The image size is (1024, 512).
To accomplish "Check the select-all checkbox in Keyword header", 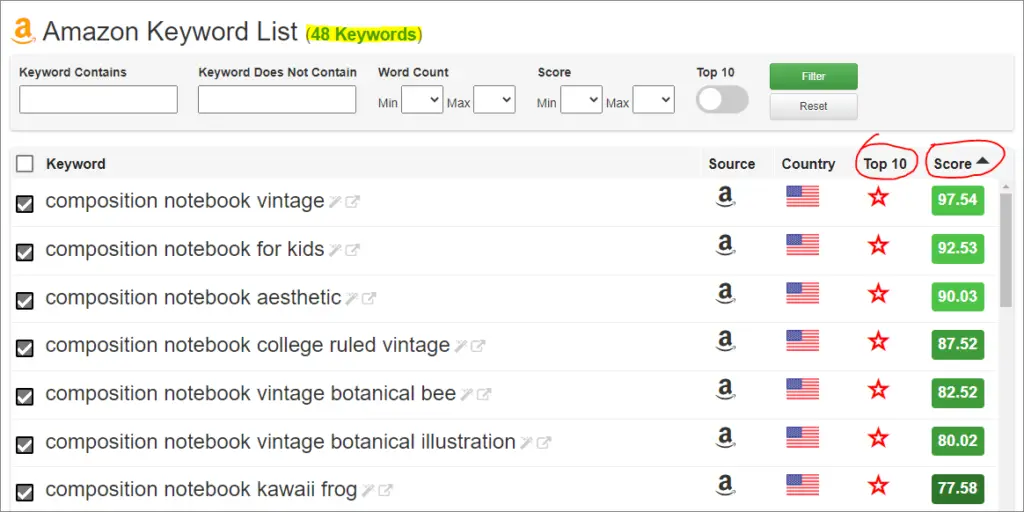I will coord(25,164).
